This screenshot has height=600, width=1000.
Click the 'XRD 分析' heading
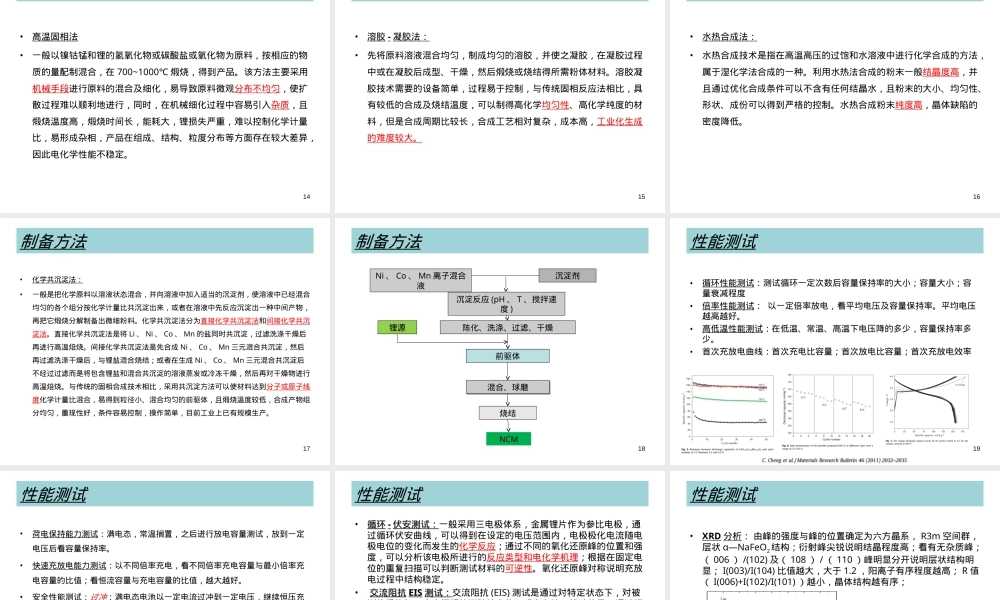pos(722,536)
